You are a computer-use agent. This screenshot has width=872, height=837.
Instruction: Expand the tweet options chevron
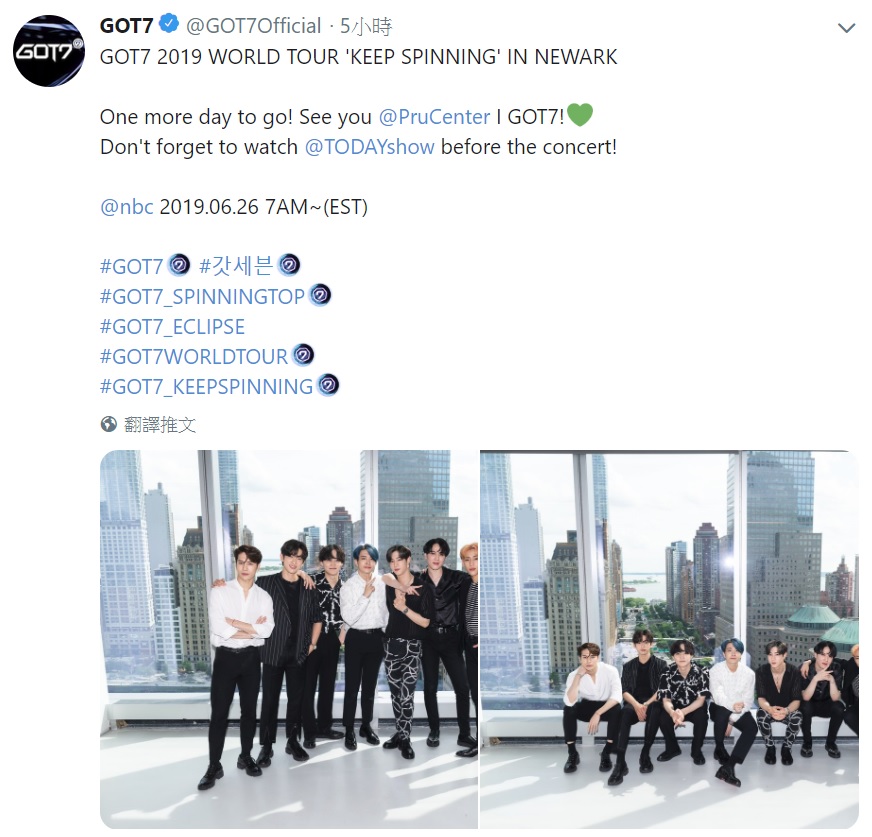[846, 28]
